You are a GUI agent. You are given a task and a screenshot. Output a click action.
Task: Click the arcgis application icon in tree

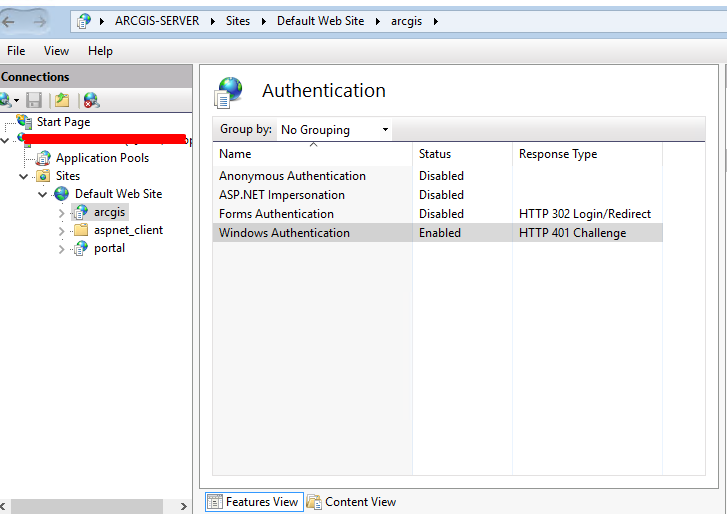[81, 212]
